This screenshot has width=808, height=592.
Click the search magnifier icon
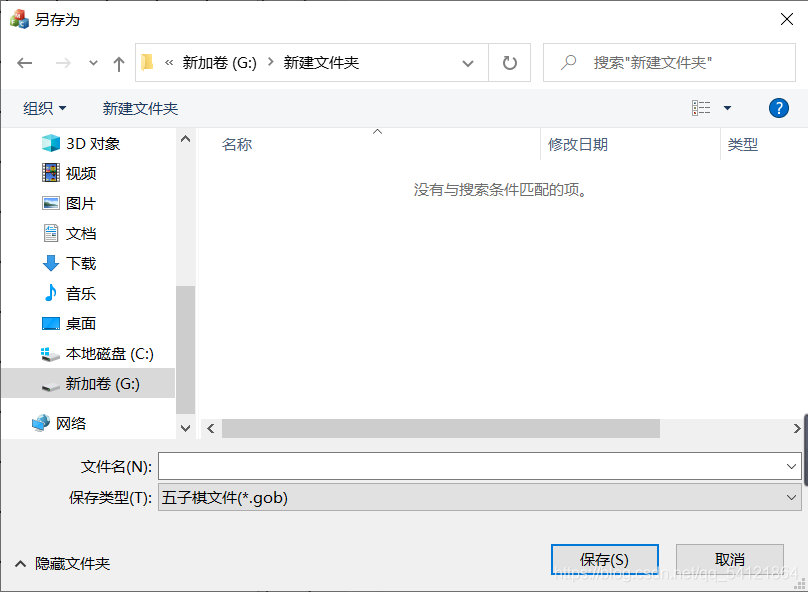568,62
